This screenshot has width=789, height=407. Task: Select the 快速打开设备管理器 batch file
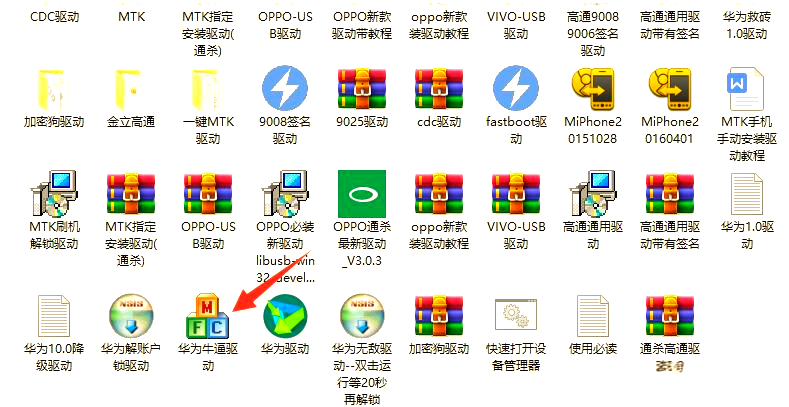pyautogui.click(x=516, y=314)
